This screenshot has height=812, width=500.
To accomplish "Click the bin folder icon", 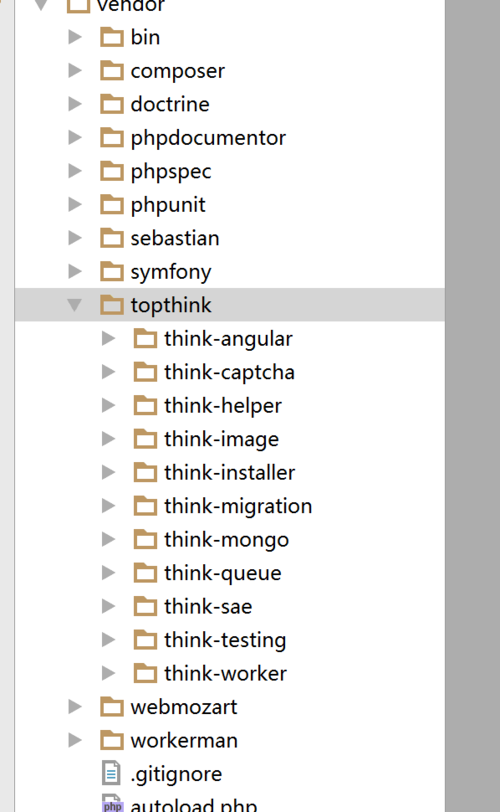I will coord(112,37).
